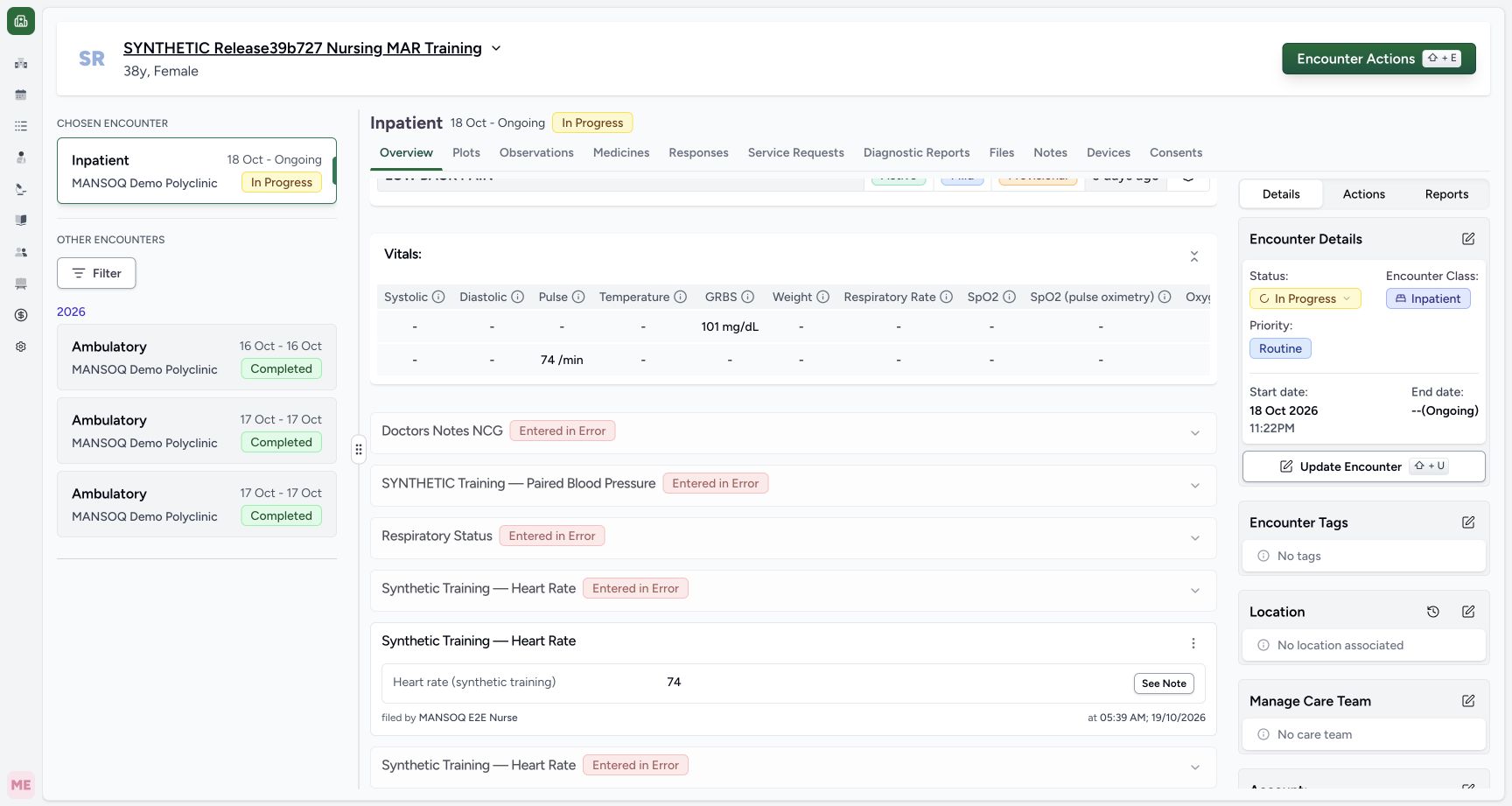Click the edit icon for Location
Image resolution: width=1512 pixels, height=806 pixels.
tap(1468, 612)
